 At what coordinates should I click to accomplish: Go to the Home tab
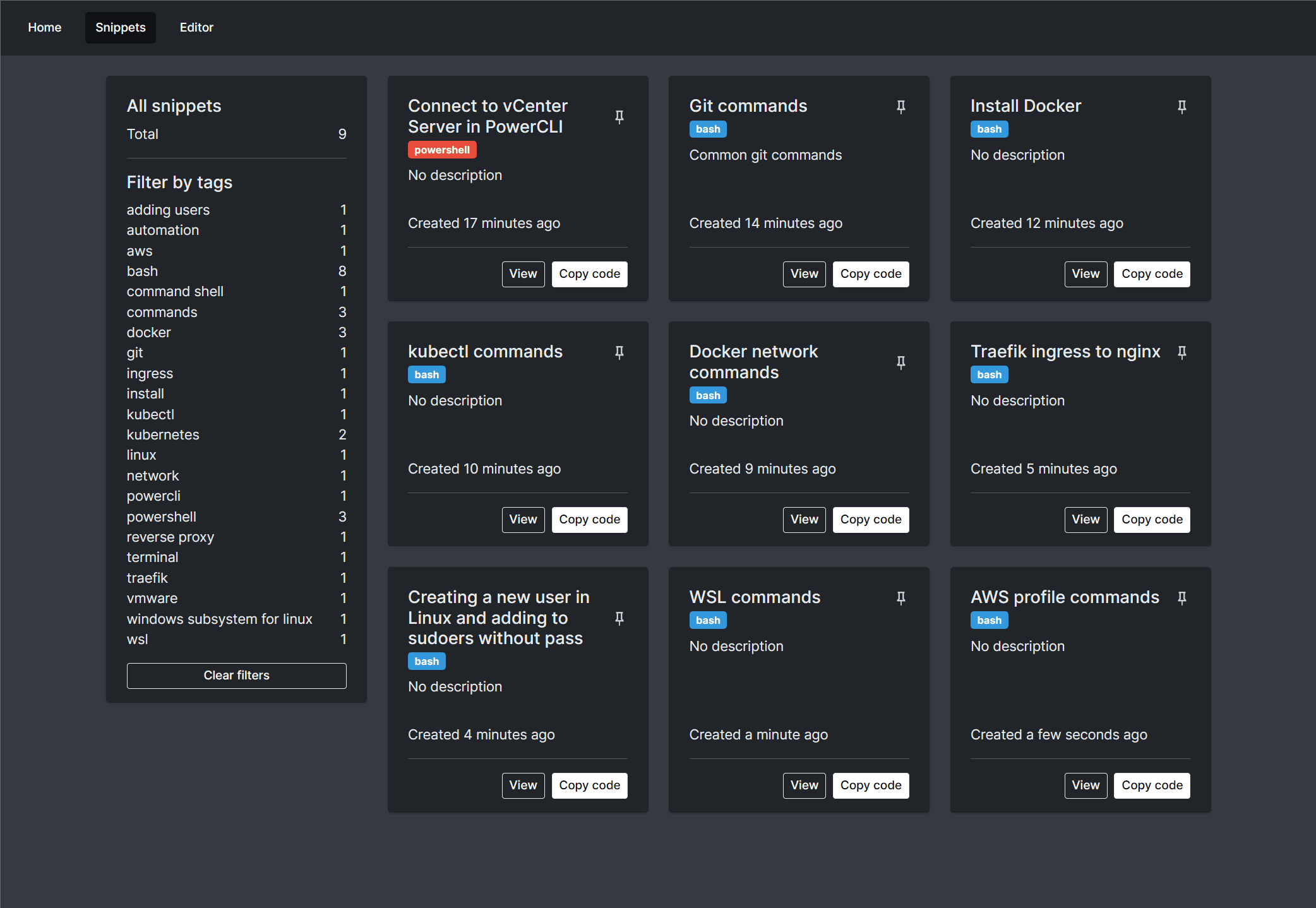tap(44, 27)
